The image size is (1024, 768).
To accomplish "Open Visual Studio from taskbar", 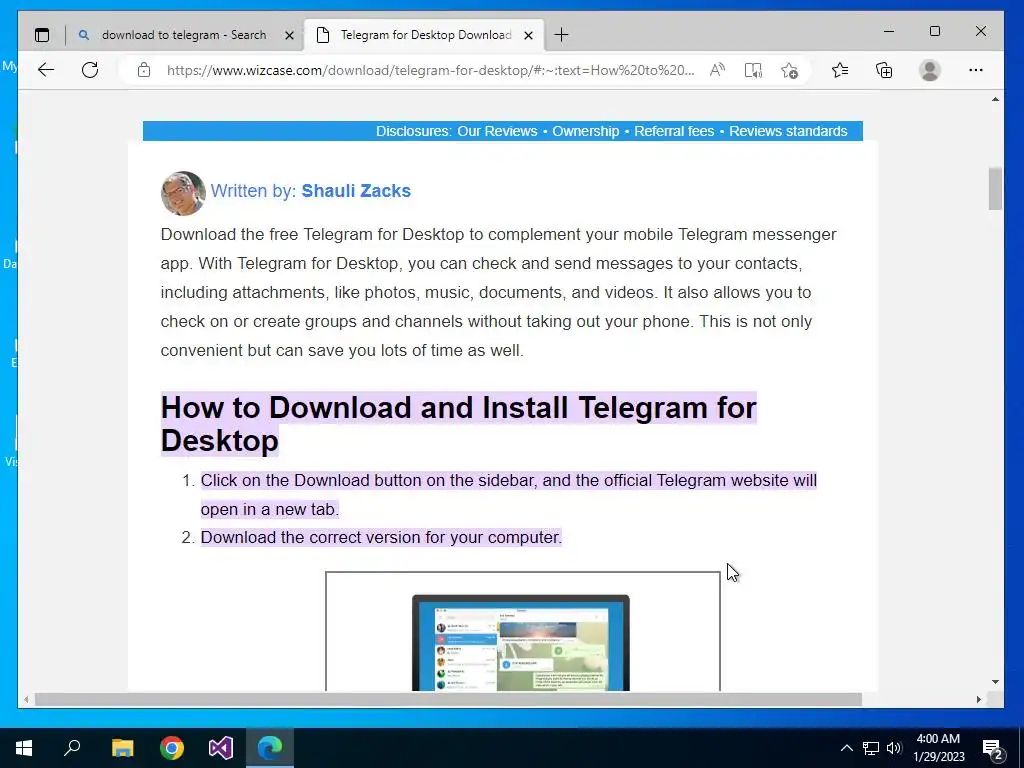I will 221,748.
